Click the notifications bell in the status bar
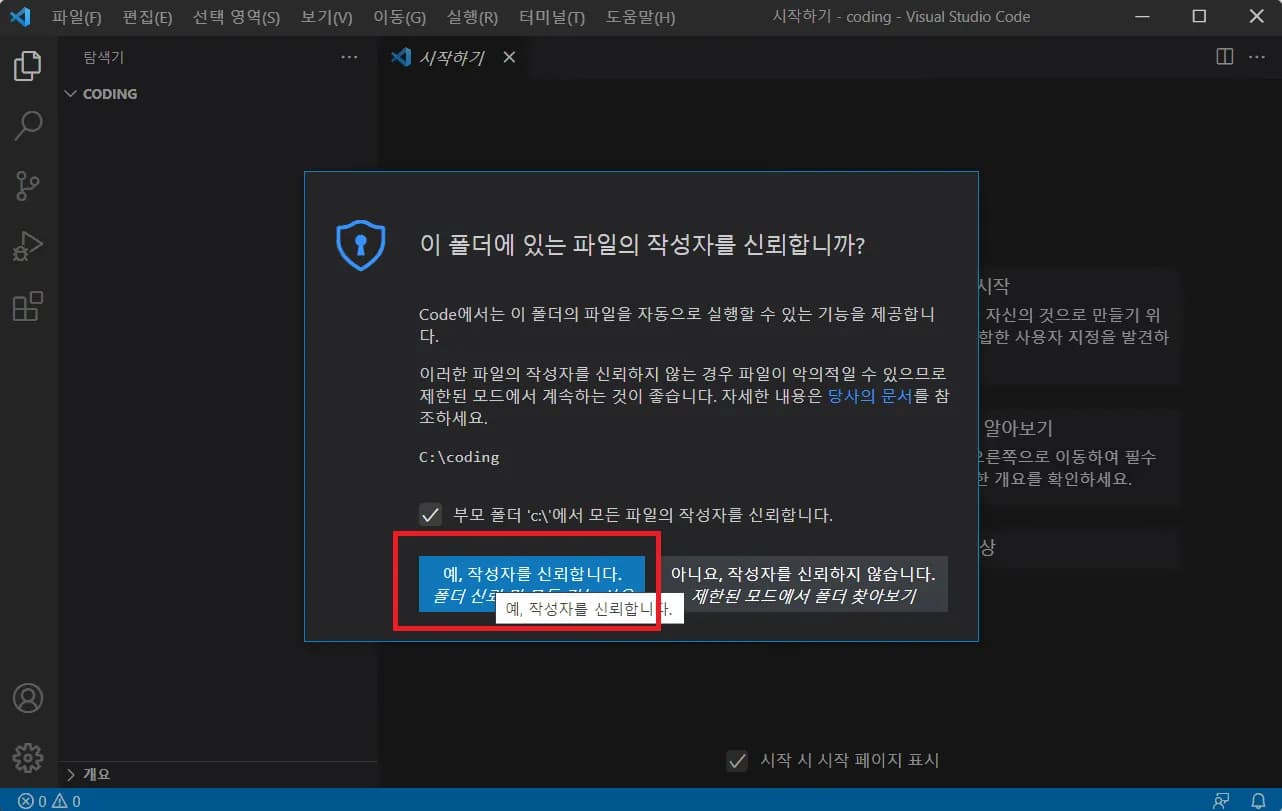The height and width of the screenshot is (811, 1282). point(1258,800)
